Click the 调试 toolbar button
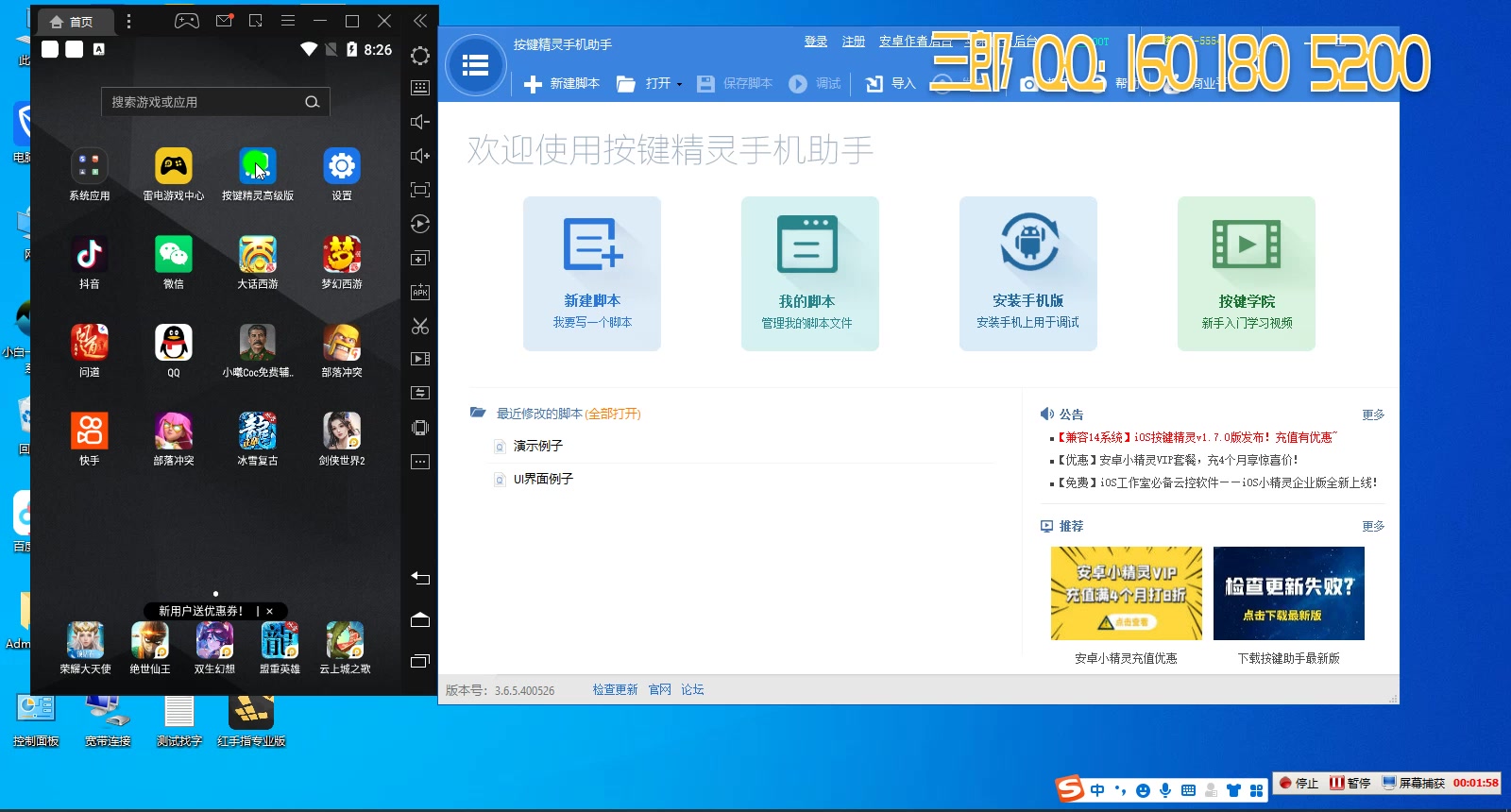 [x=815, y=84]
